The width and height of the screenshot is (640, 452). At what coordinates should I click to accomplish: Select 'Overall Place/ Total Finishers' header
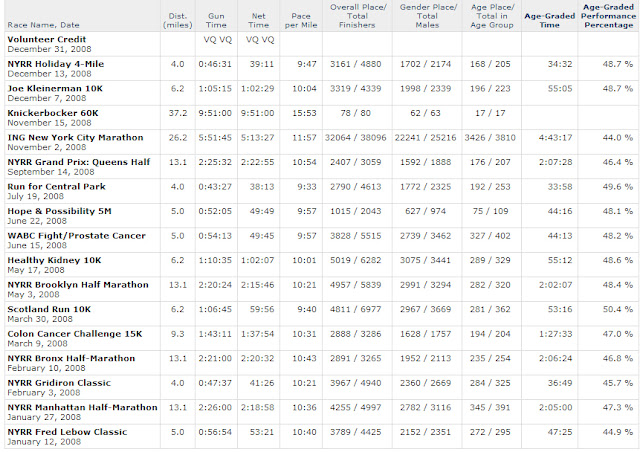point(358,16)
